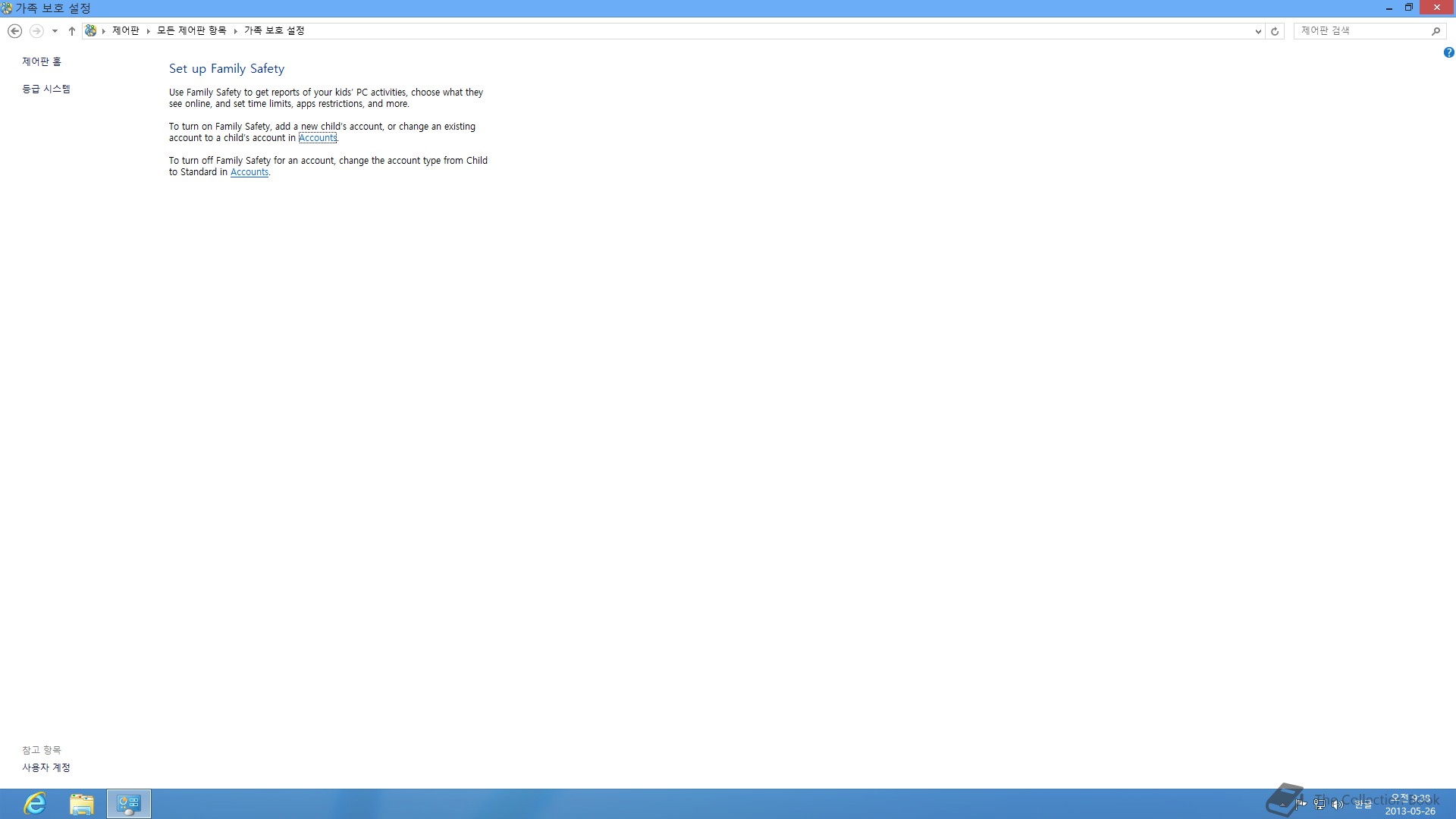1456x819 pixels.
Task: Open File Explorer from the taskbar
Action: 82,804
